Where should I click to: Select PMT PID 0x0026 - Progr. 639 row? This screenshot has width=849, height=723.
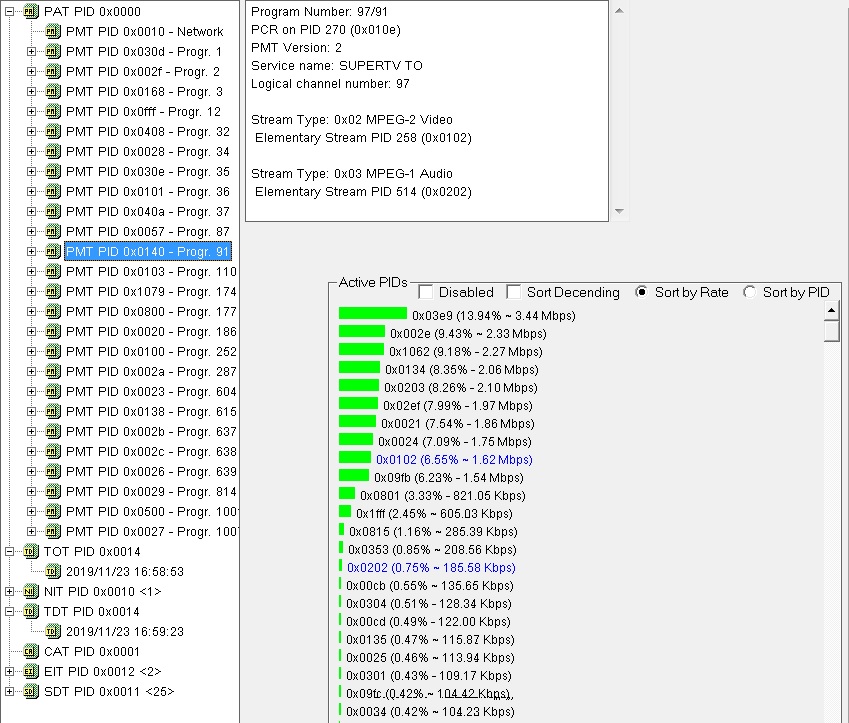click(151, 472)
